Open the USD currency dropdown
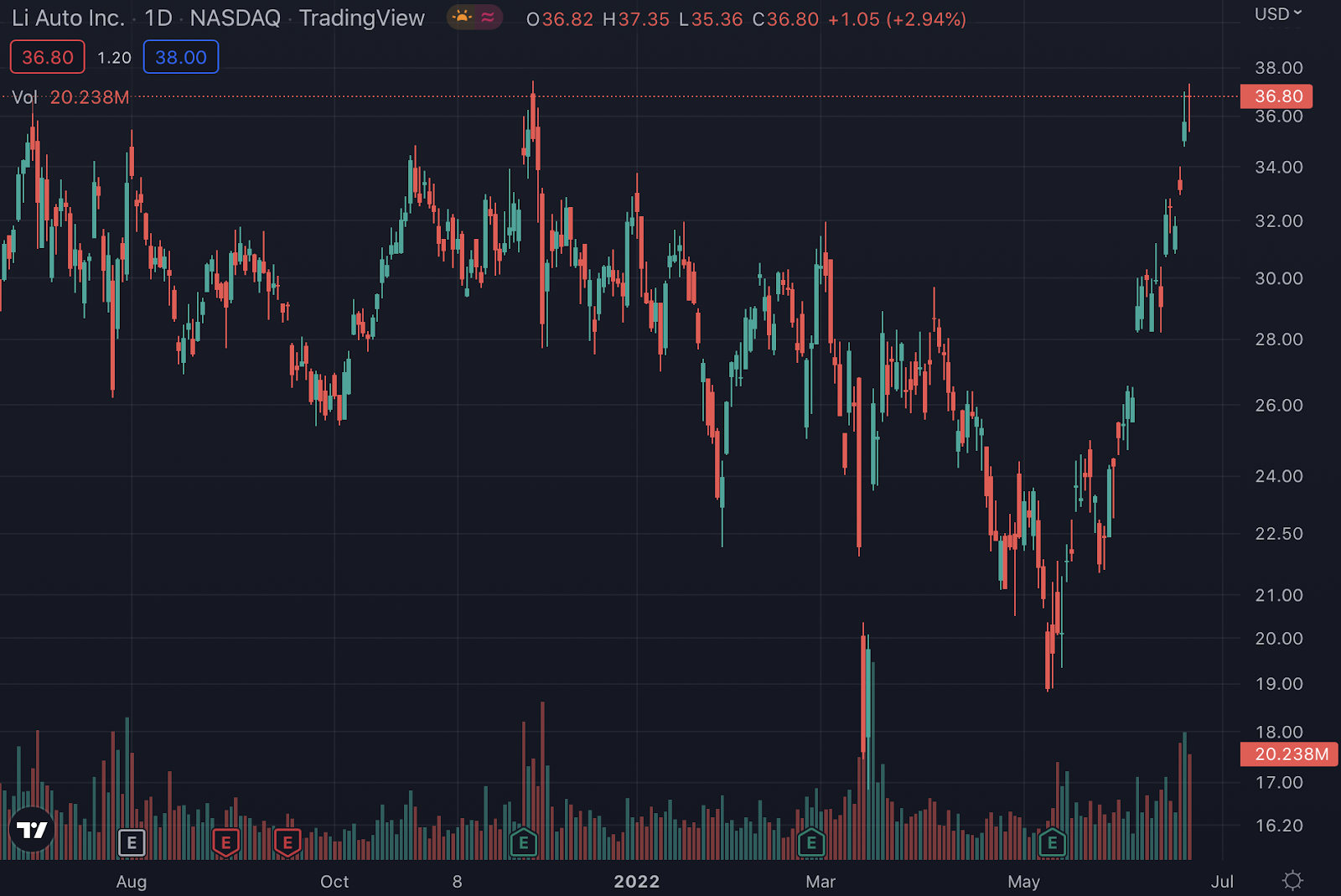The image size is (1341, 896). click(x=1278, y=14)
